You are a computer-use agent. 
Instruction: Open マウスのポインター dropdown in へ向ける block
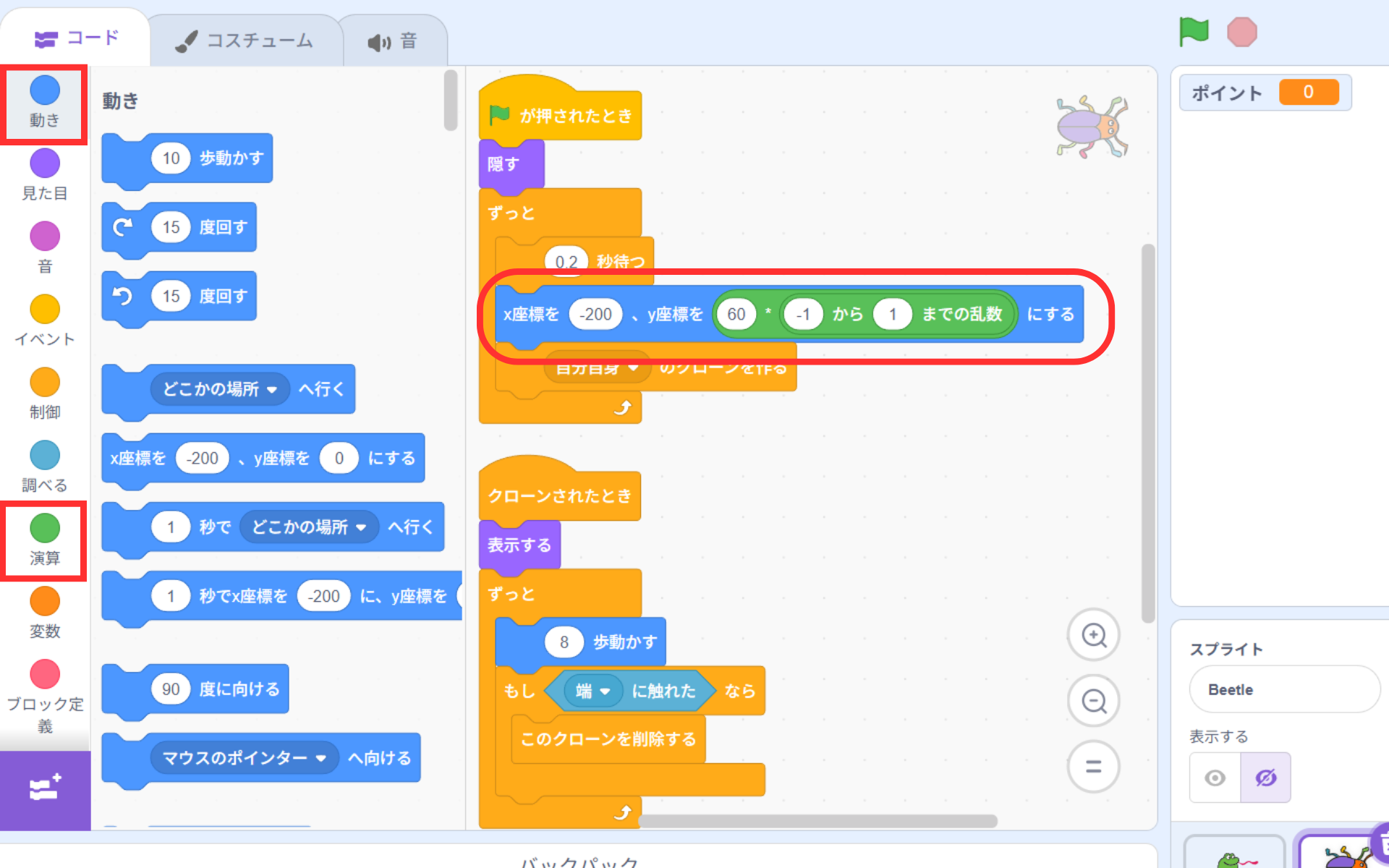245,758
